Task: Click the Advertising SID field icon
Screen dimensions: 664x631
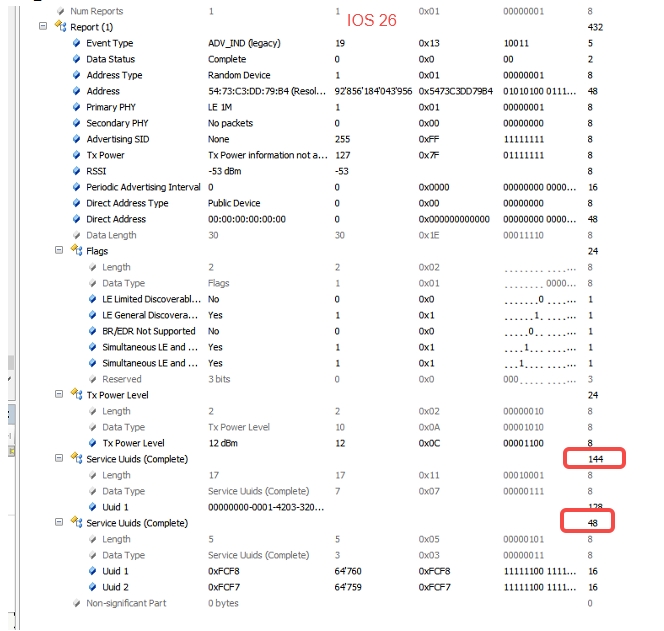Action: [77, 139]
